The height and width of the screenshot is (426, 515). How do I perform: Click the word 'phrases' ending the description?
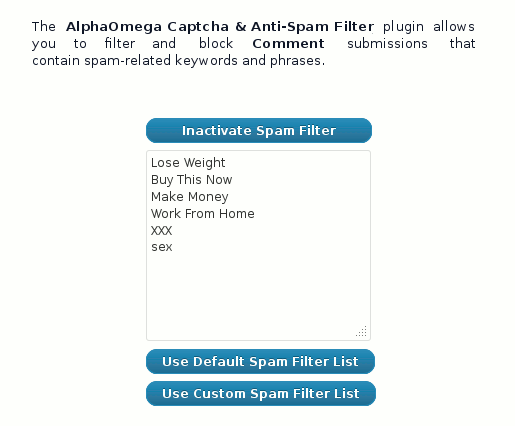pyautogui.click(x=297, y=61)
